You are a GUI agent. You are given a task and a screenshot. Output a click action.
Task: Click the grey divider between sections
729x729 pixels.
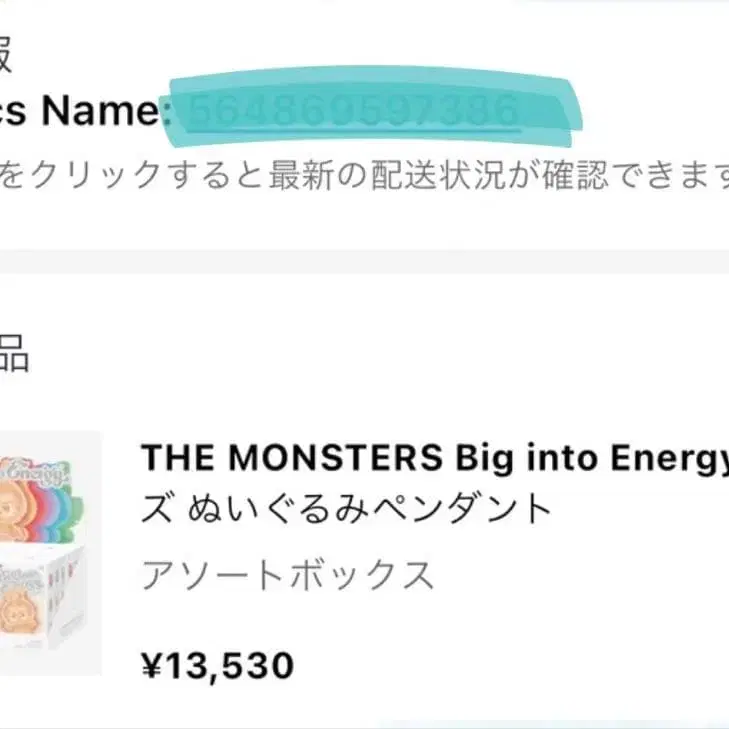[x=364, y=262]
